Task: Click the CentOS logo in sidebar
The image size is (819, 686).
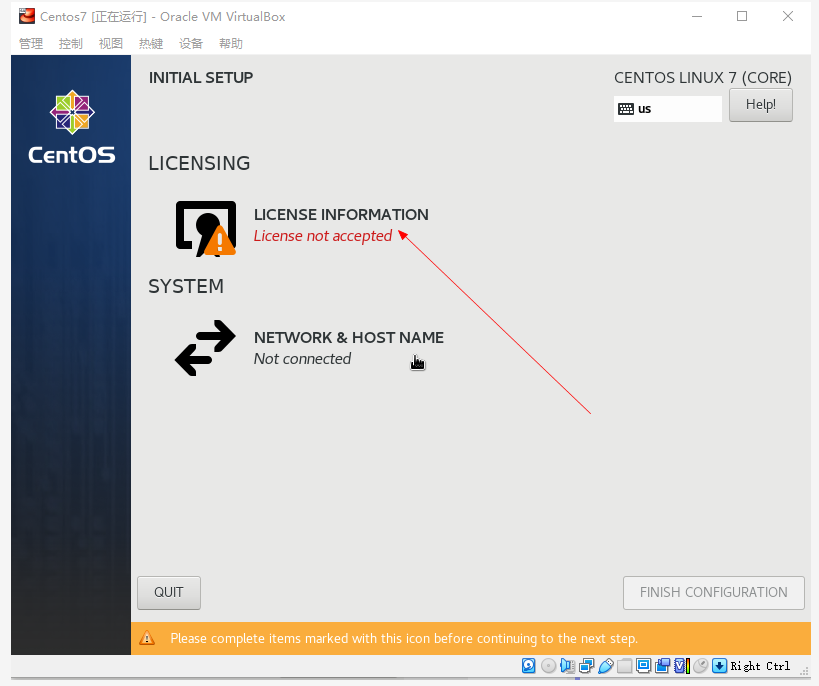Action: 72,127
